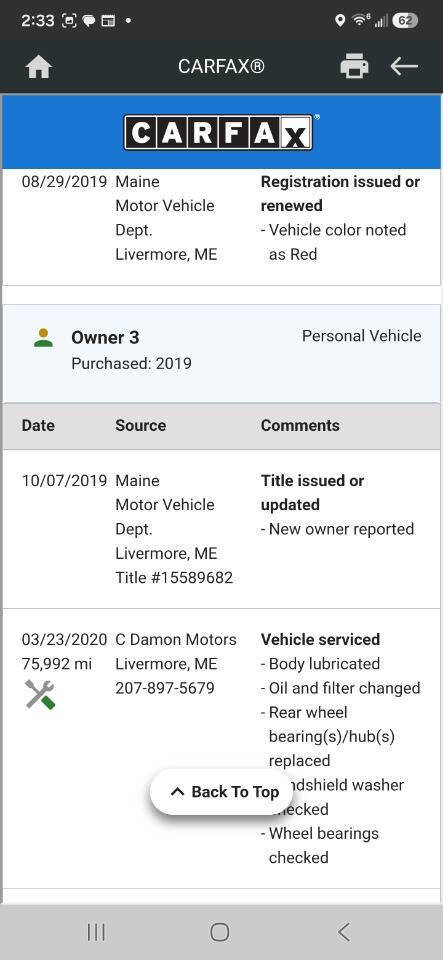The height and width of the screenshot is (960, 443).
Task: Tap the Android recent apps button
Action: pyautogui.click(x=96, y=932)
